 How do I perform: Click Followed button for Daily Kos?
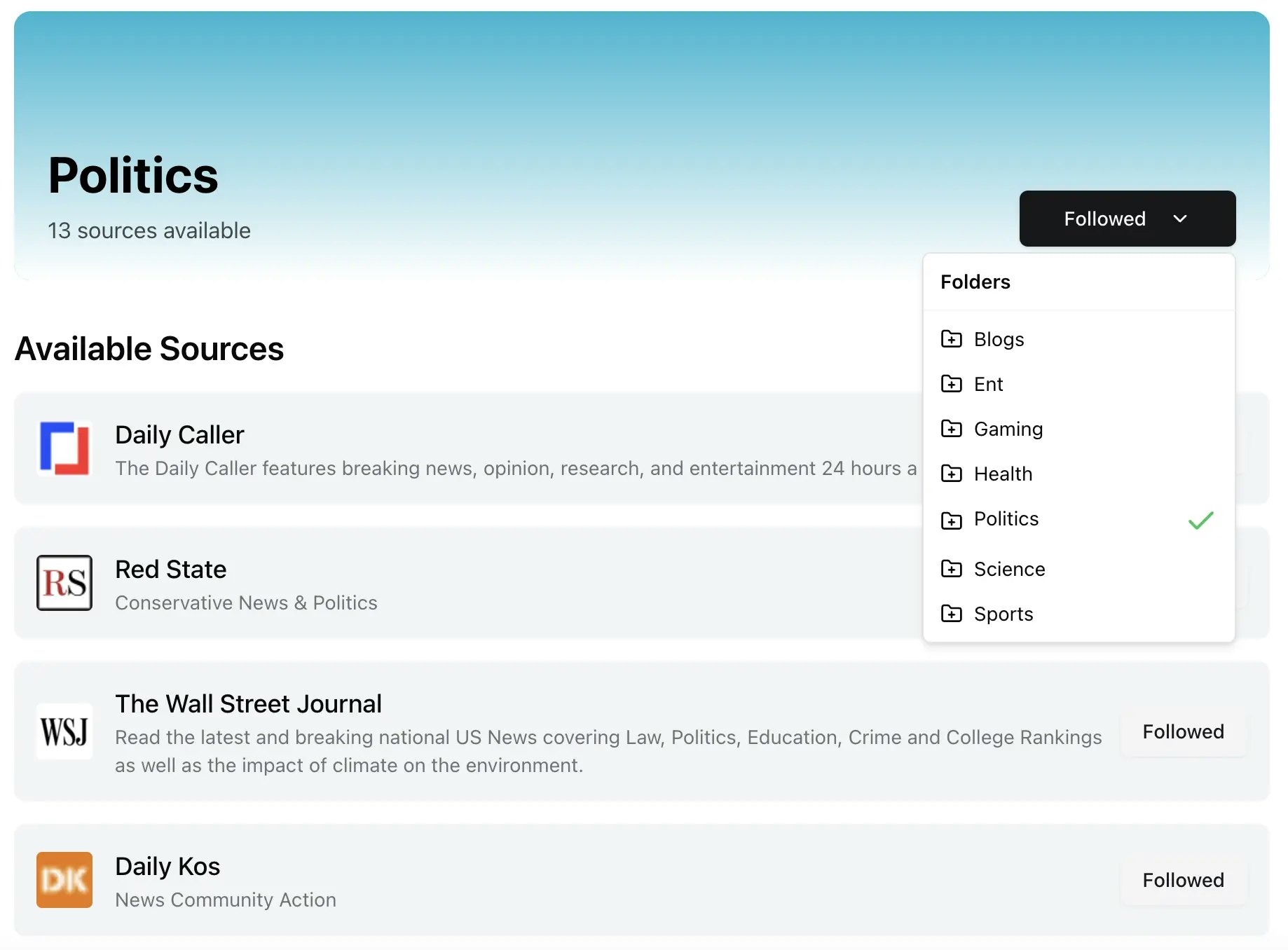1183,881
